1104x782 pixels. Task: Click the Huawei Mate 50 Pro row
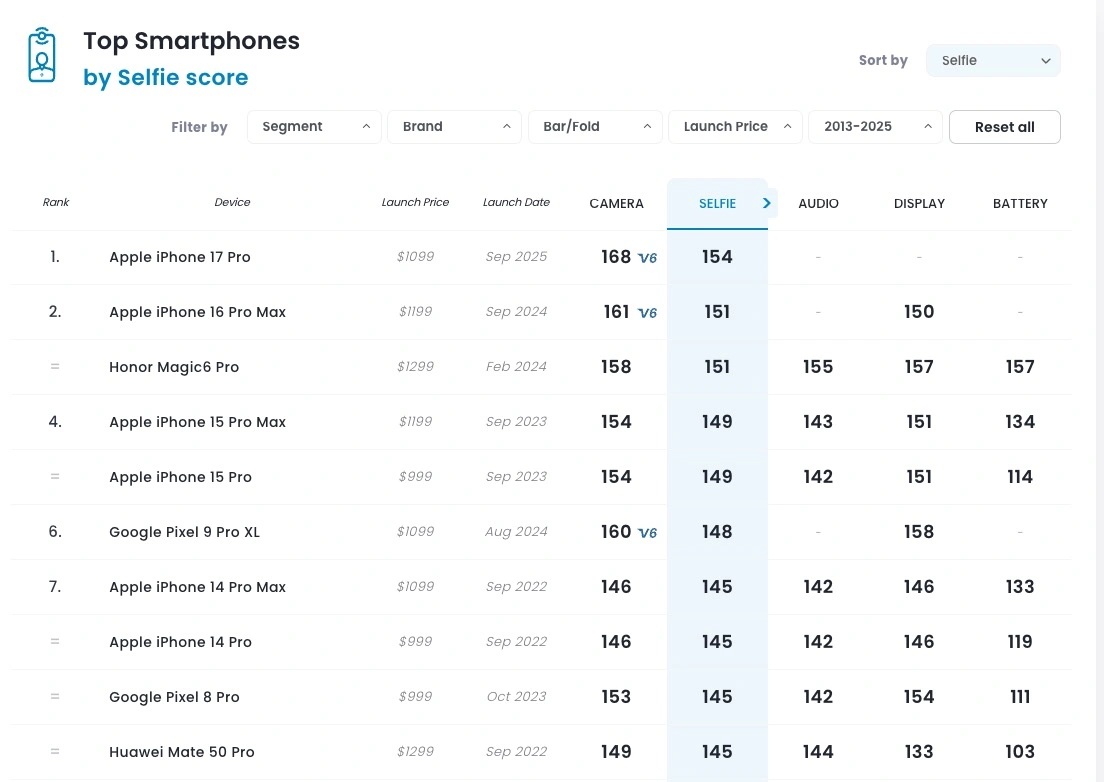[182, 752]
